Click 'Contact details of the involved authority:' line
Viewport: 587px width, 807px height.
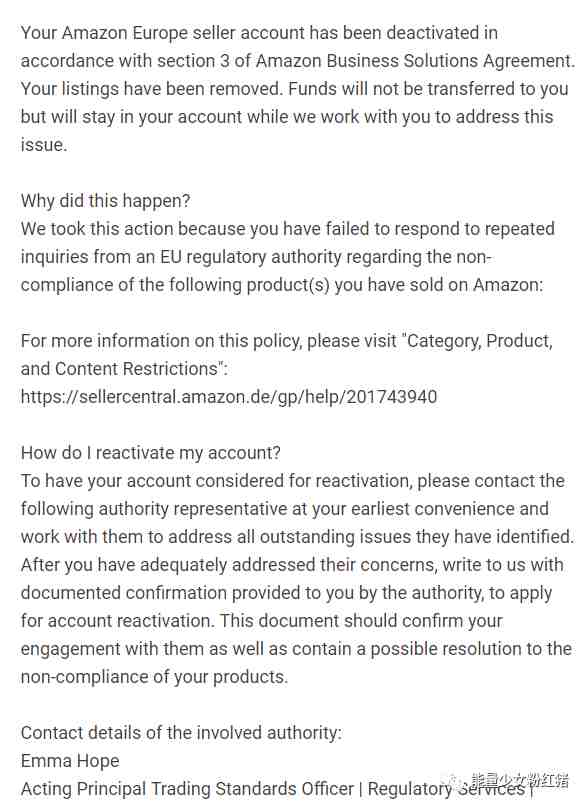click(181, 733)
